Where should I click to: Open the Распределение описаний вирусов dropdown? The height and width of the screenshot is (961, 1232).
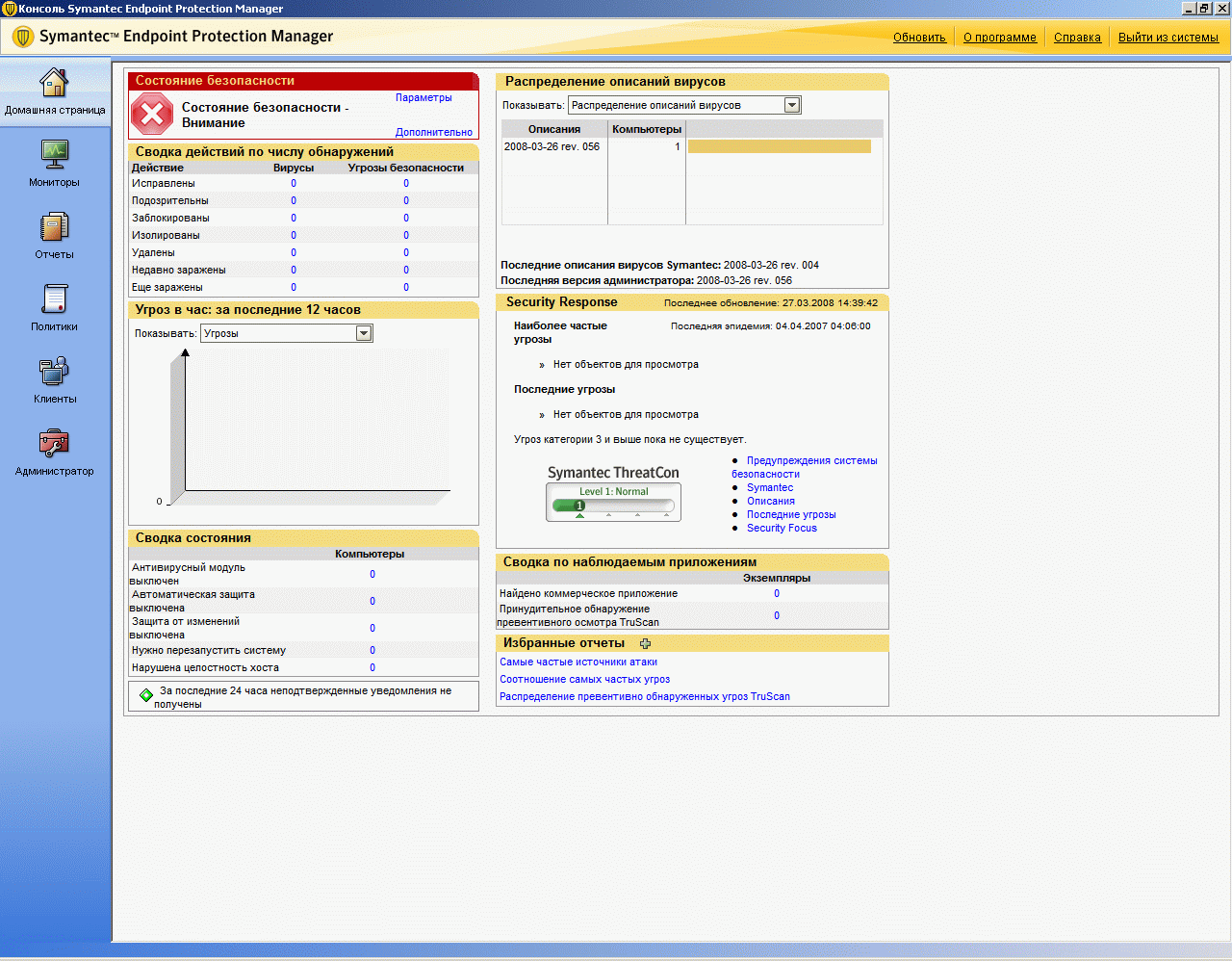[x=684, y=105]
